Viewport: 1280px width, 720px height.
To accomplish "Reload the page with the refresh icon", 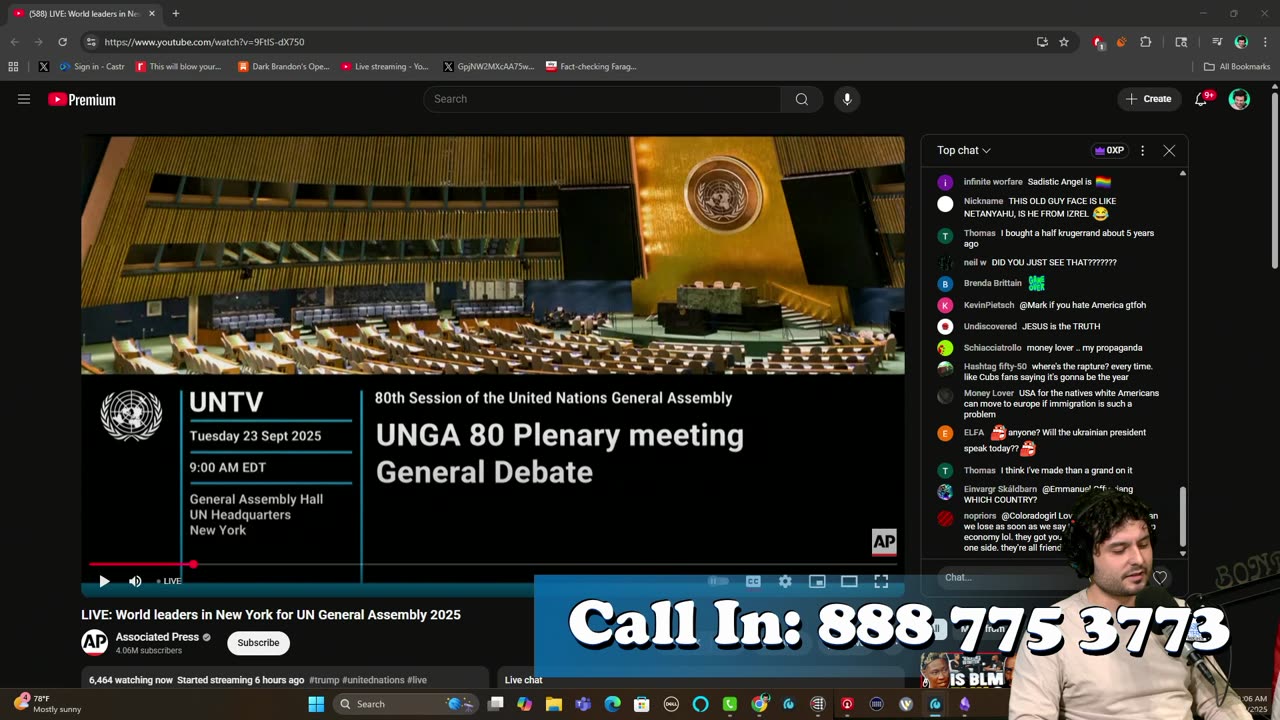I will [62, 42].
